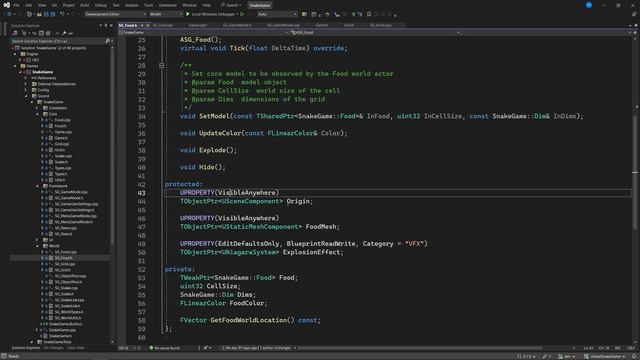The width and height of the screenshot is (640, 360).
Task: Collapse the Engine folder in Solution Explorer
Action: (15, 54)
